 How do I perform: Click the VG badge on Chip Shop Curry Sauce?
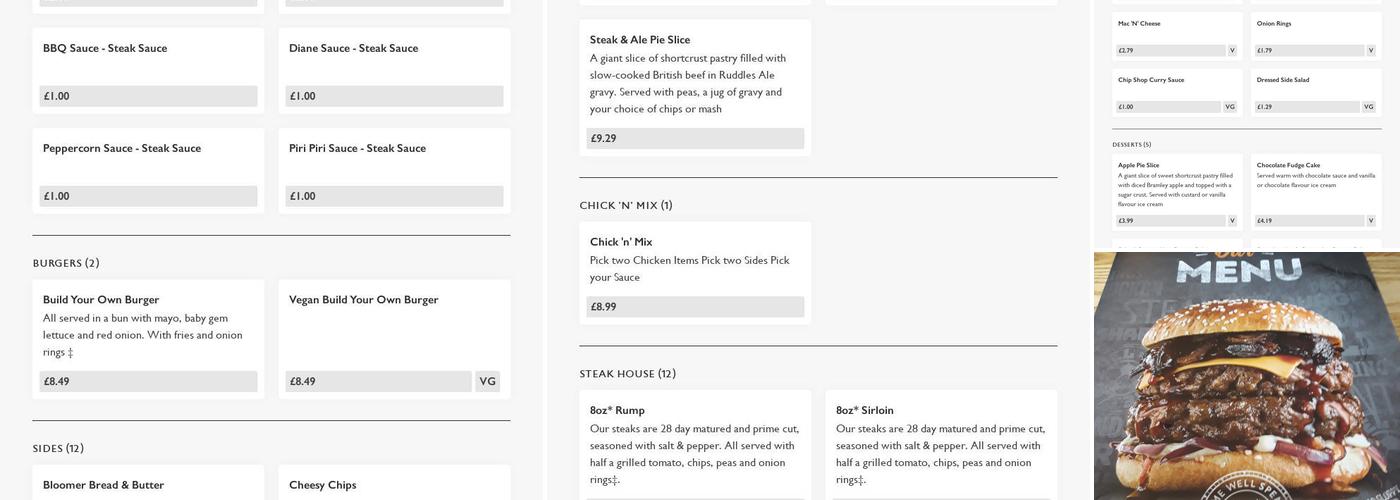1230,106
